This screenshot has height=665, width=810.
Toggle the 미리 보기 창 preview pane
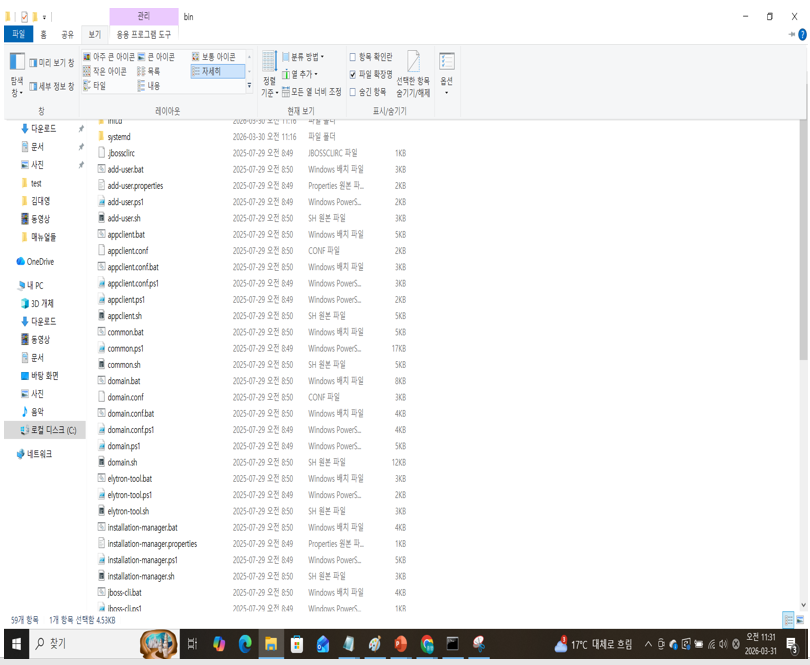(x=51, y=63)
